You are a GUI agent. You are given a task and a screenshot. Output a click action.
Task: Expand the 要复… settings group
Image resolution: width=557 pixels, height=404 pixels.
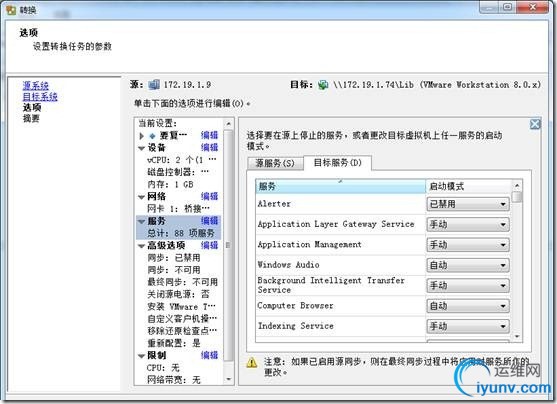(141, 136)
